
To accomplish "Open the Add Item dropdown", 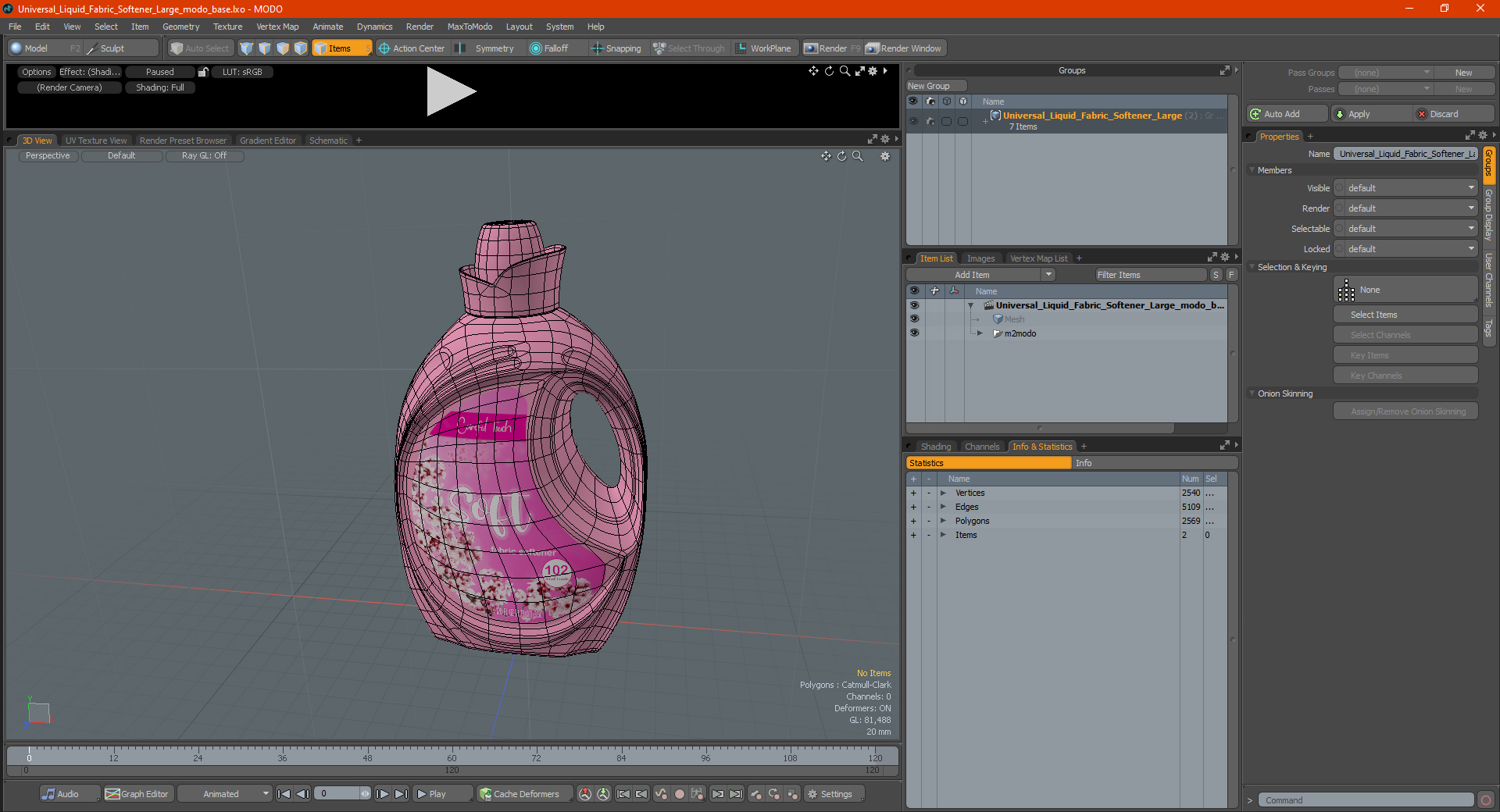I will point(980,275).
